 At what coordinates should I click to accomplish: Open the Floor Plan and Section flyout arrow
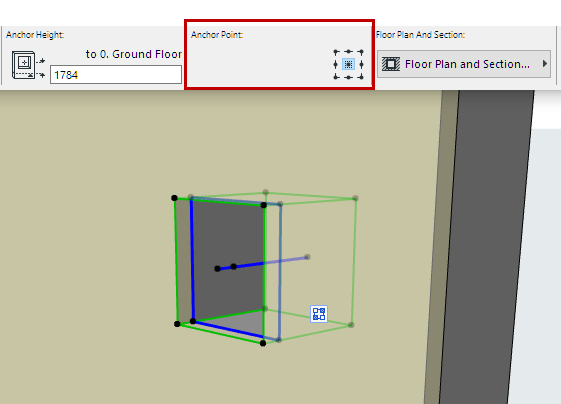pos(545,64)
